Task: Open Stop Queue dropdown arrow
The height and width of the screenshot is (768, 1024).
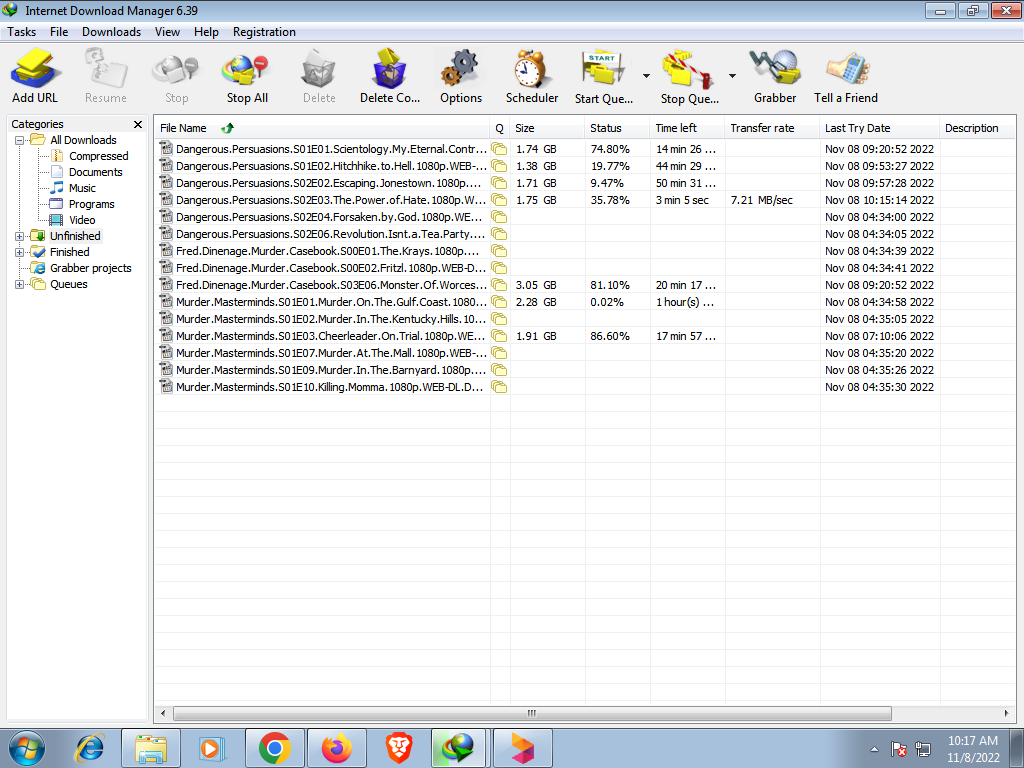Action: click(732, 76)
